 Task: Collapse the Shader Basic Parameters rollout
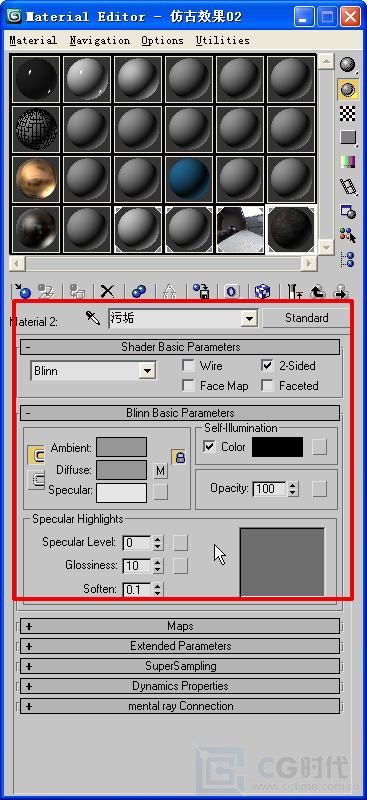pos(180,347)
